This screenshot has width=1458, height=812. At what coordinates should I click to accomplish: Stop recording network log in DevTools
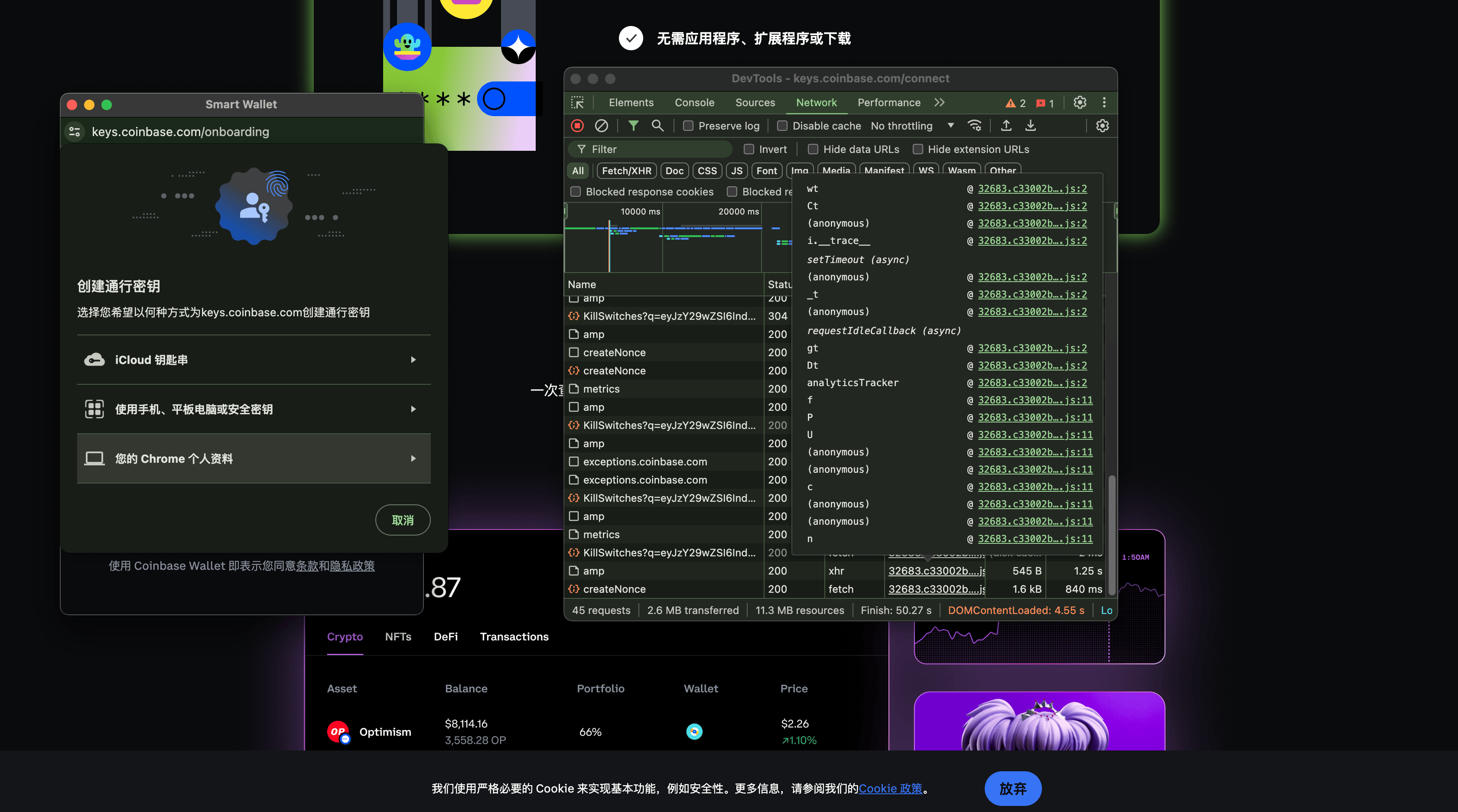click(577, 126)
